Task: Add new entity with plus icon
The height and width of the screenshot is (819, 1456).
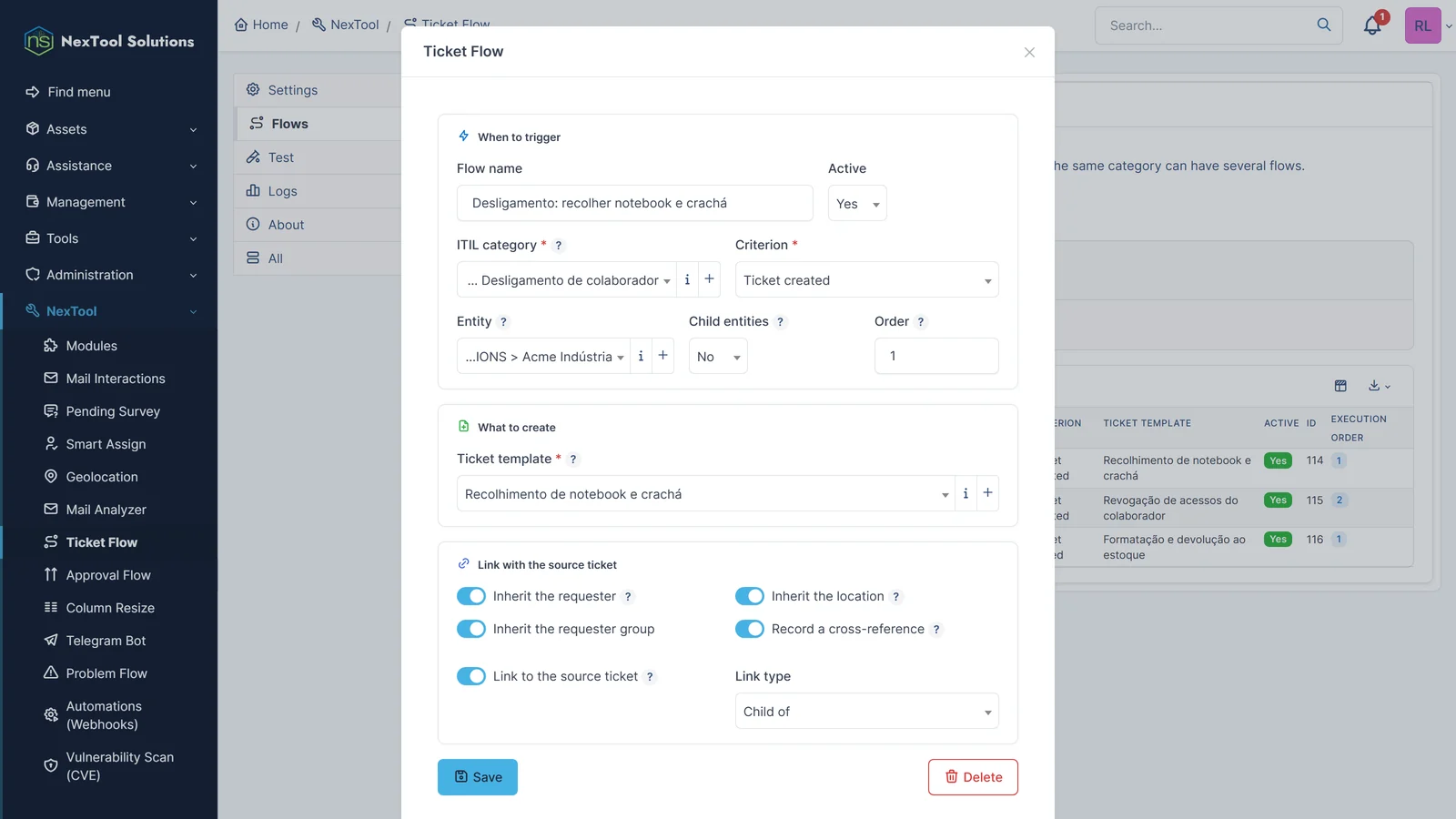Action: [x=663, y=356]
